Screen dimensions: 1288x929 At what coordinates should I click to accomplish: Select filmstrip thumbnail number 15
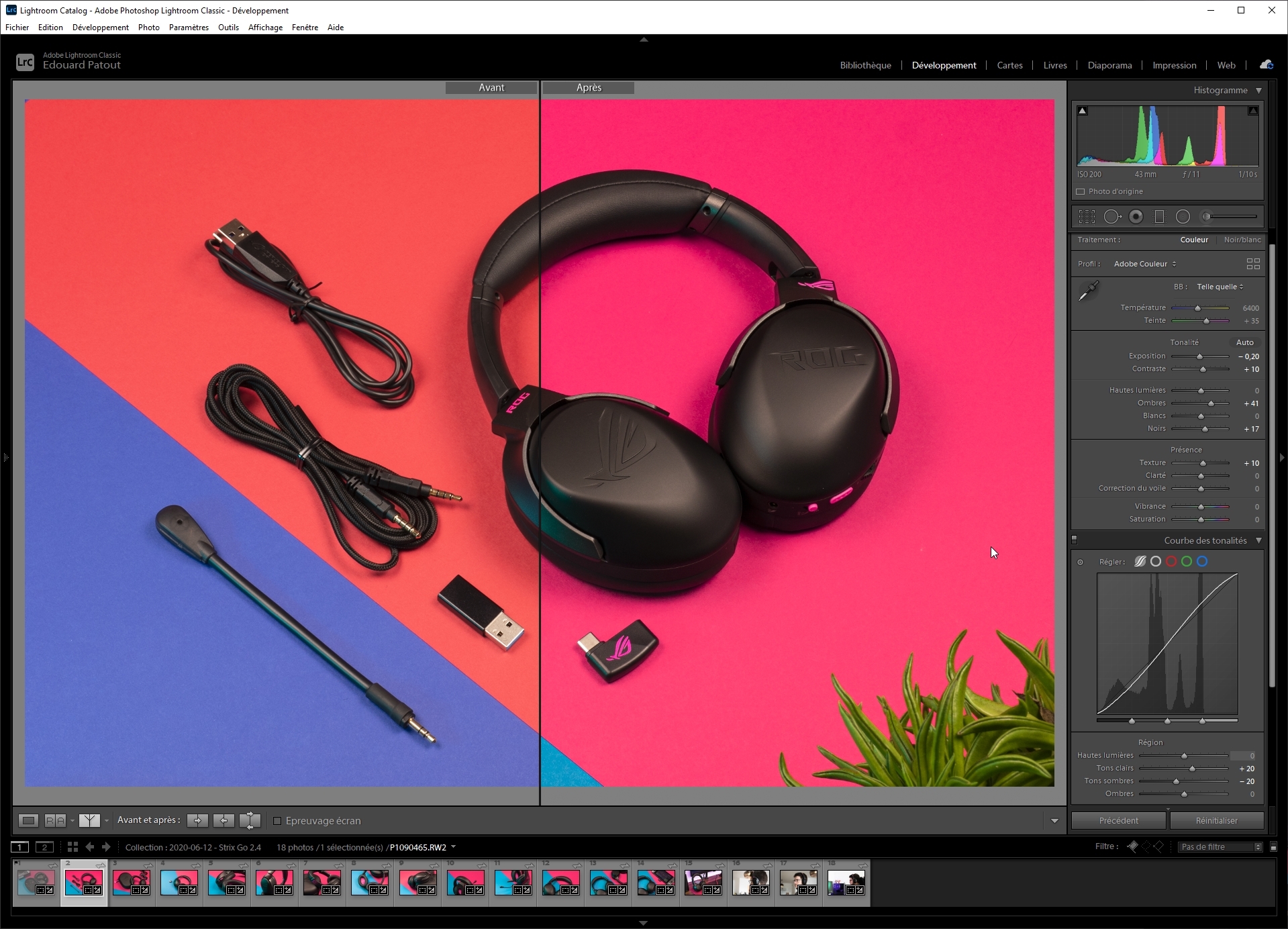[x=703, y=882]
